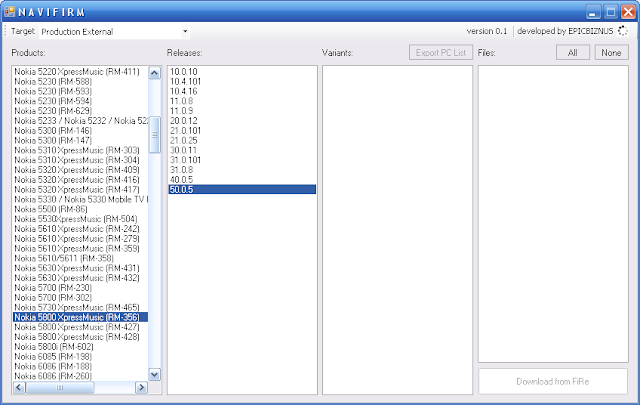640x405 pixels.
Task: Select highlighted release 50.0.5
Action: pyautogui.click(x=242, y=189)
